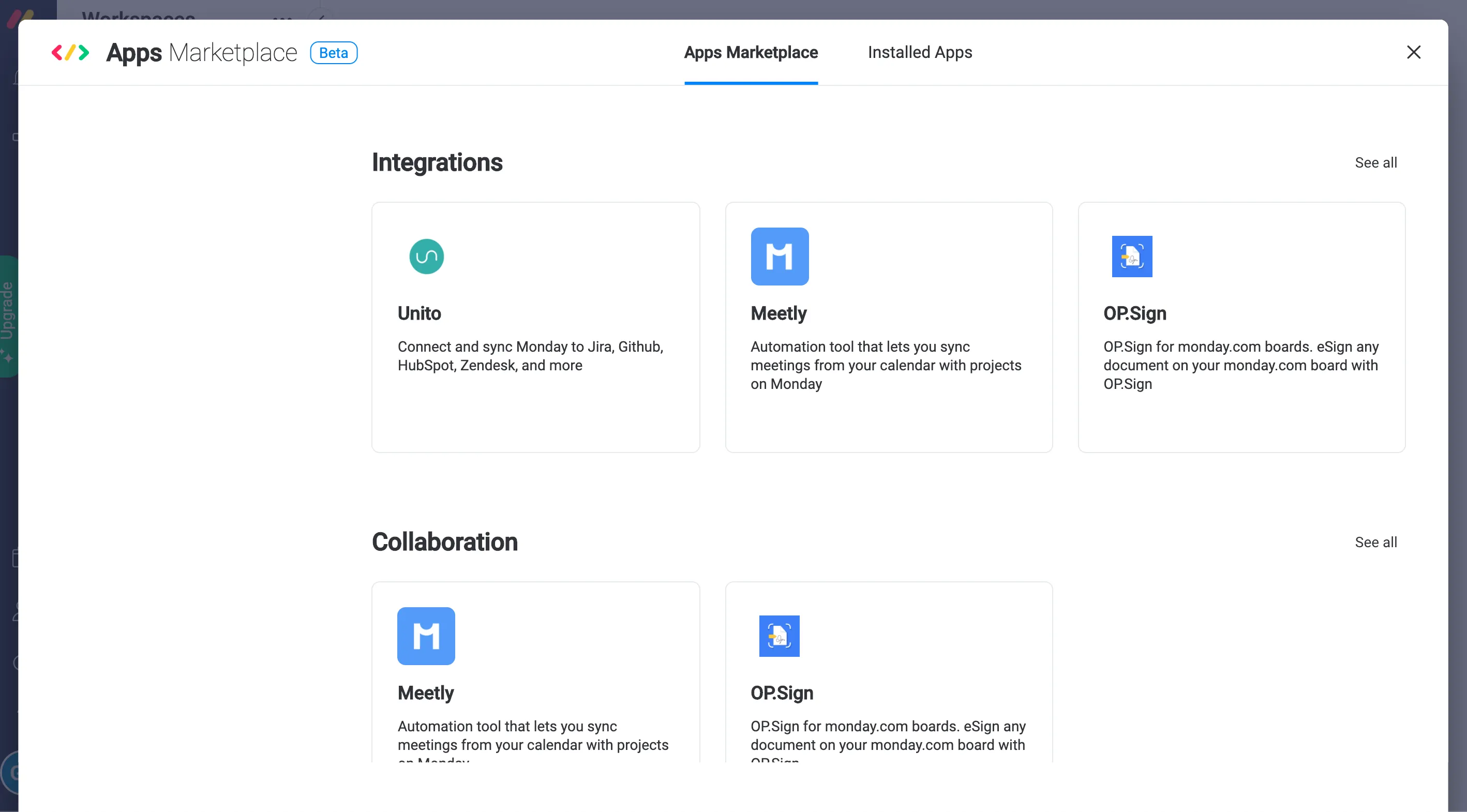The width and height of the screenshot is (1467, 812).
Task: Open the OP.Sign title in Collaboration
Action: pyautogui.click(x=781, y=693)
